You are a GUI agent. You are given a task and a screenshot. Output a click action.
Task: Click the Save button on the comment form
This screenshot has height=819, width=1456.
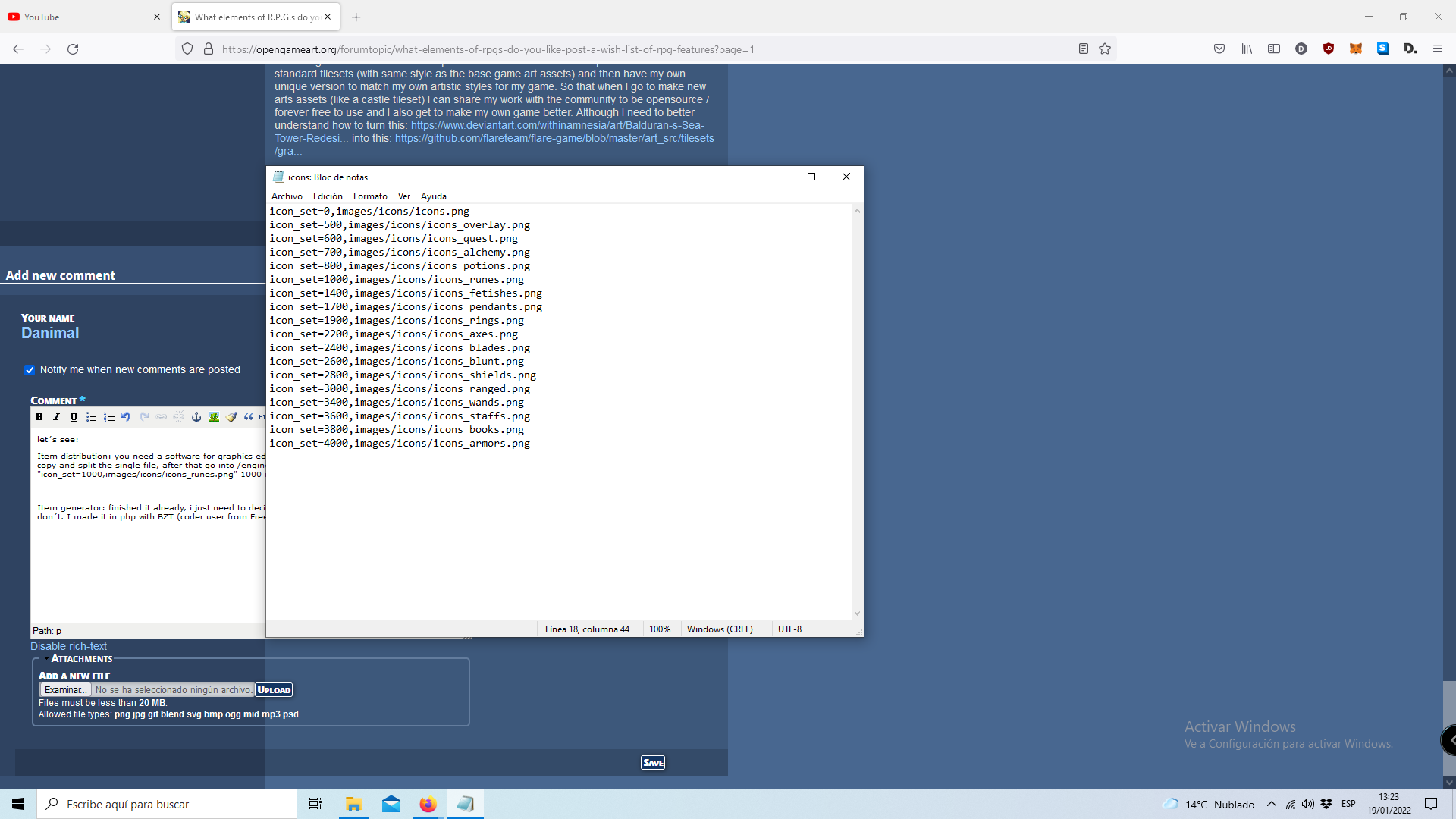click(x=652, y=761)
